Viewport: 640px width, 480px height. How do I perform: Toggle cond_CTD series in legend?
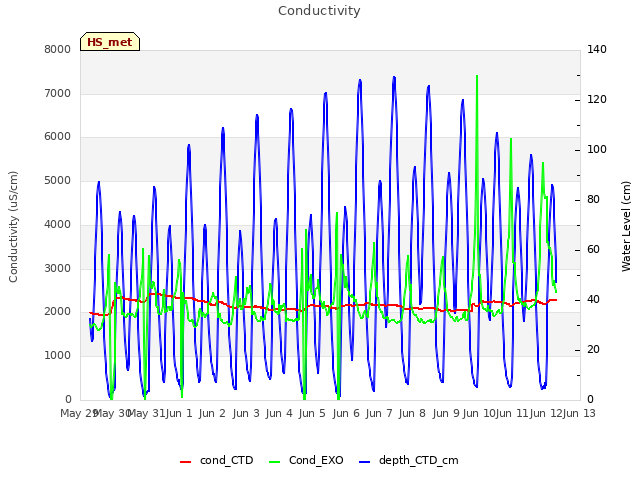tap(217, 460)
